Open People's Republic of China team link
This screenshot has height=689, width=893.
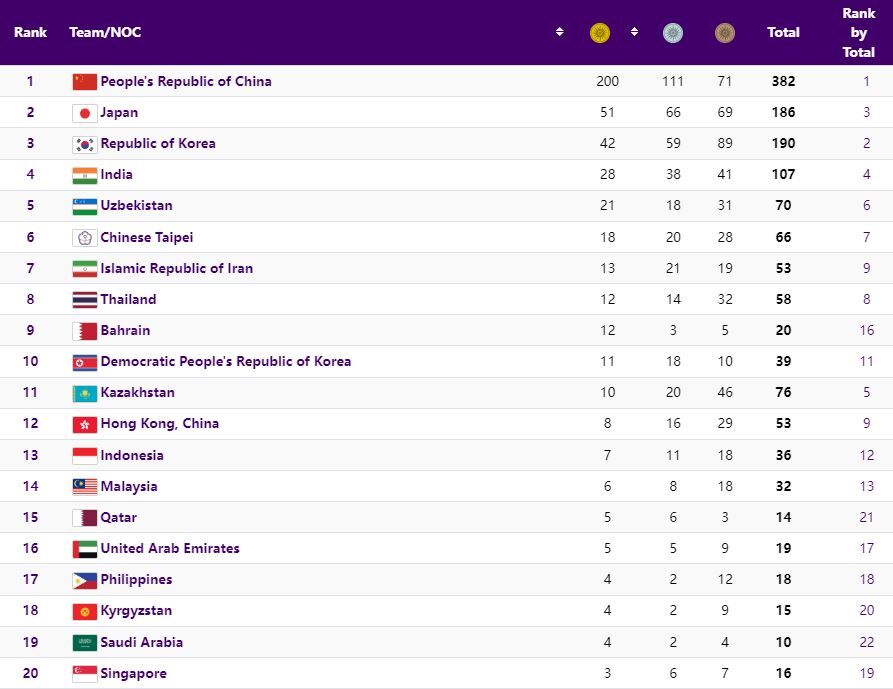(x=185, y=81)
